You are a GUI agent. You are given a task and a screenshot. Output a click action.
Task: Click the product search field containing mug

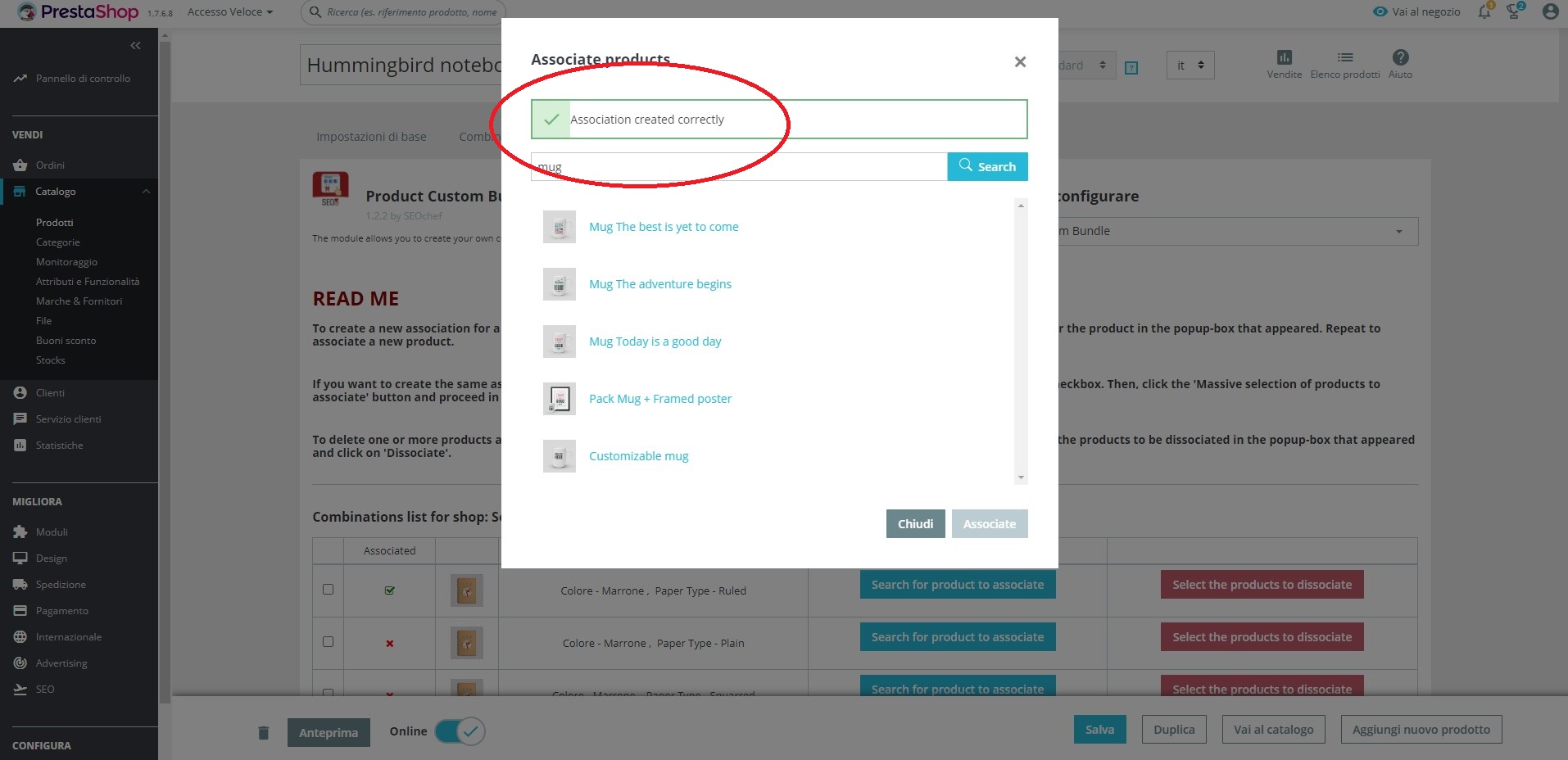tap(739, 167)
